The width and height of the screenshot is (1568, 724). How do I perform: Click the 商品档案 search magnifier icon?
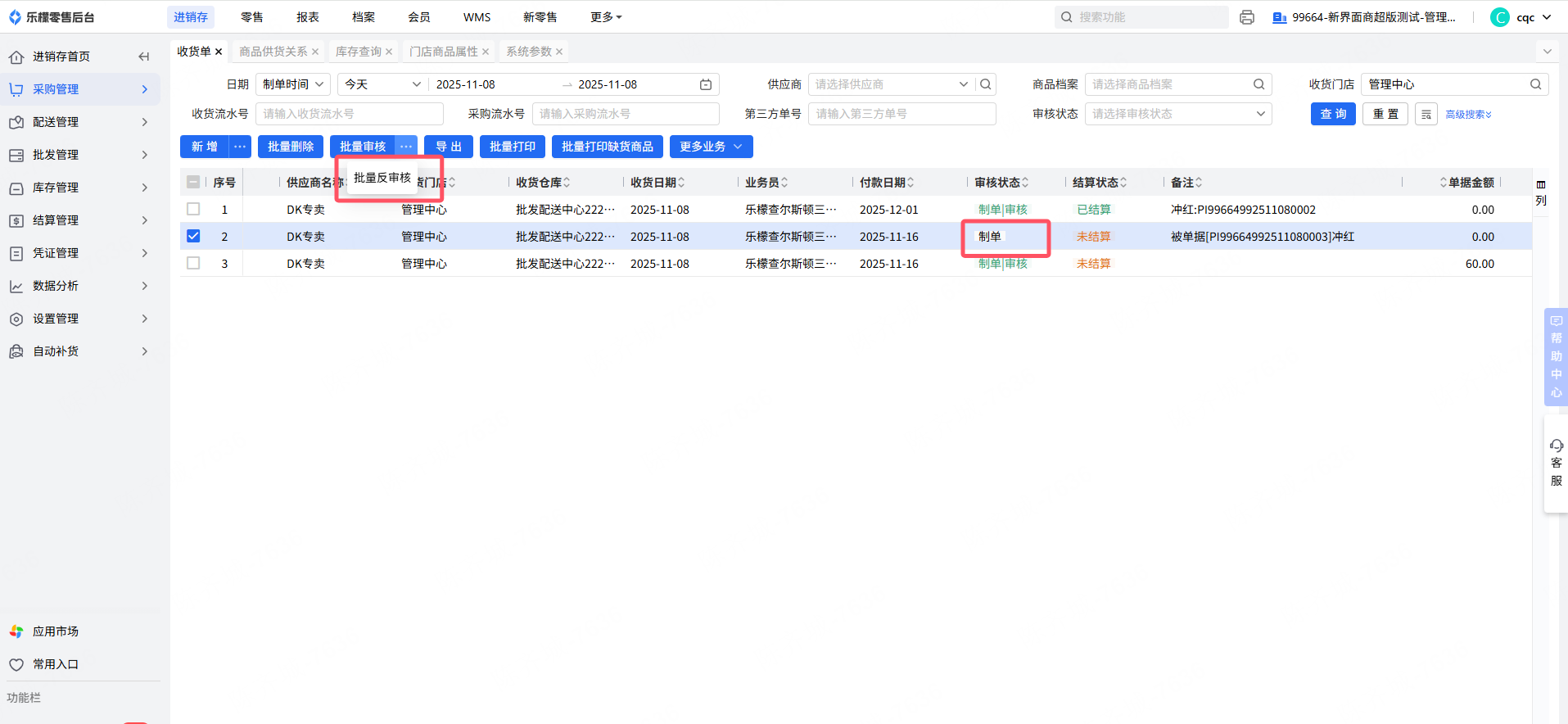click(1259, 84)
